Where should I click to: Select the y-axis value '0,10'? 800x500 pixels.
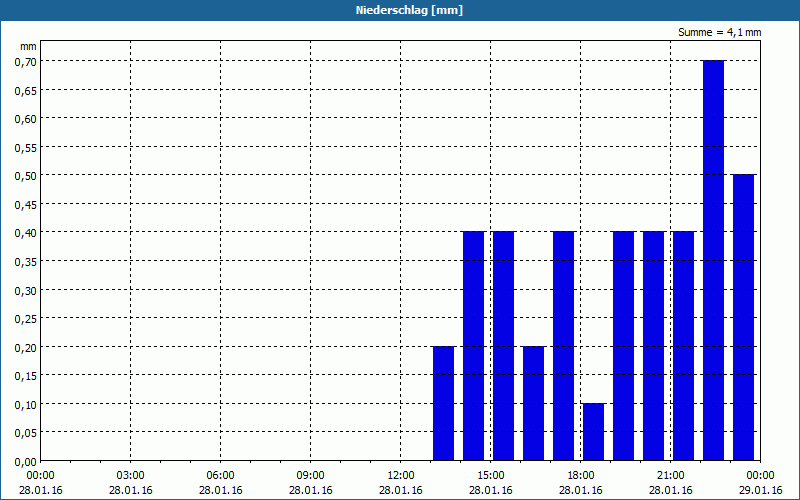[25, 404]
